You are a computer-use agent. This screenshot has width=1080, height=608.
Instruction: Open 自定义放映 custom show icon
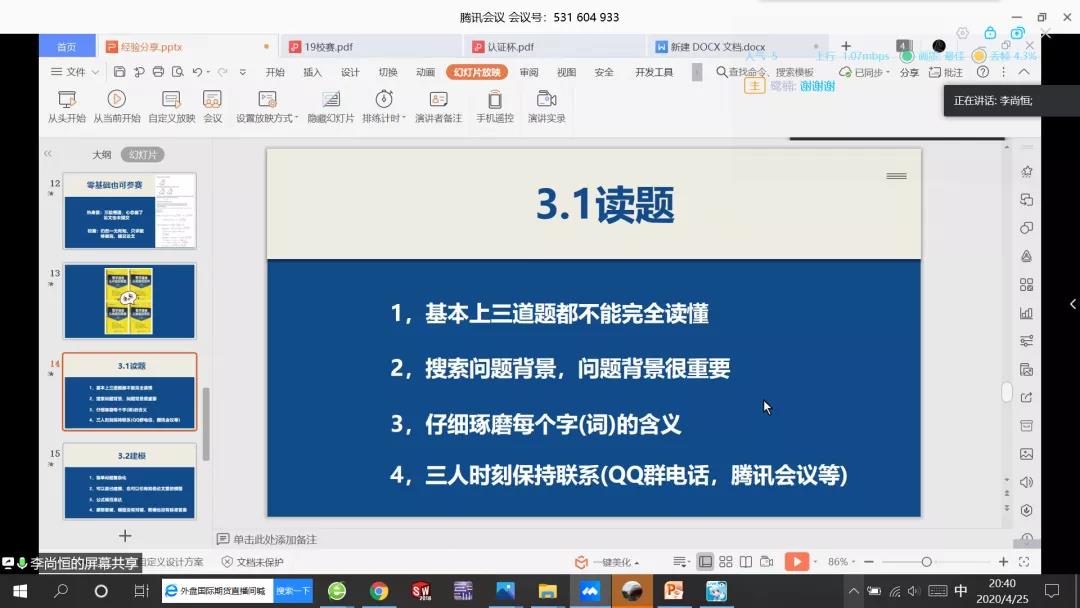(171, 100)
